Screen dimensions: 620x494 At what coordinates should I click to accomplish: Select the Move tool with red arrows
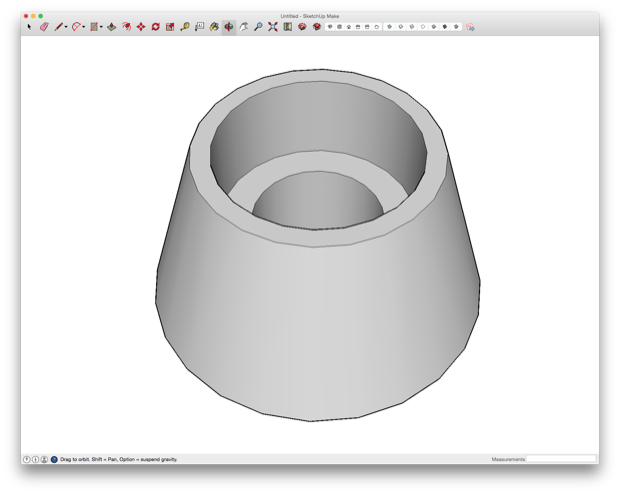coord(141,27)
